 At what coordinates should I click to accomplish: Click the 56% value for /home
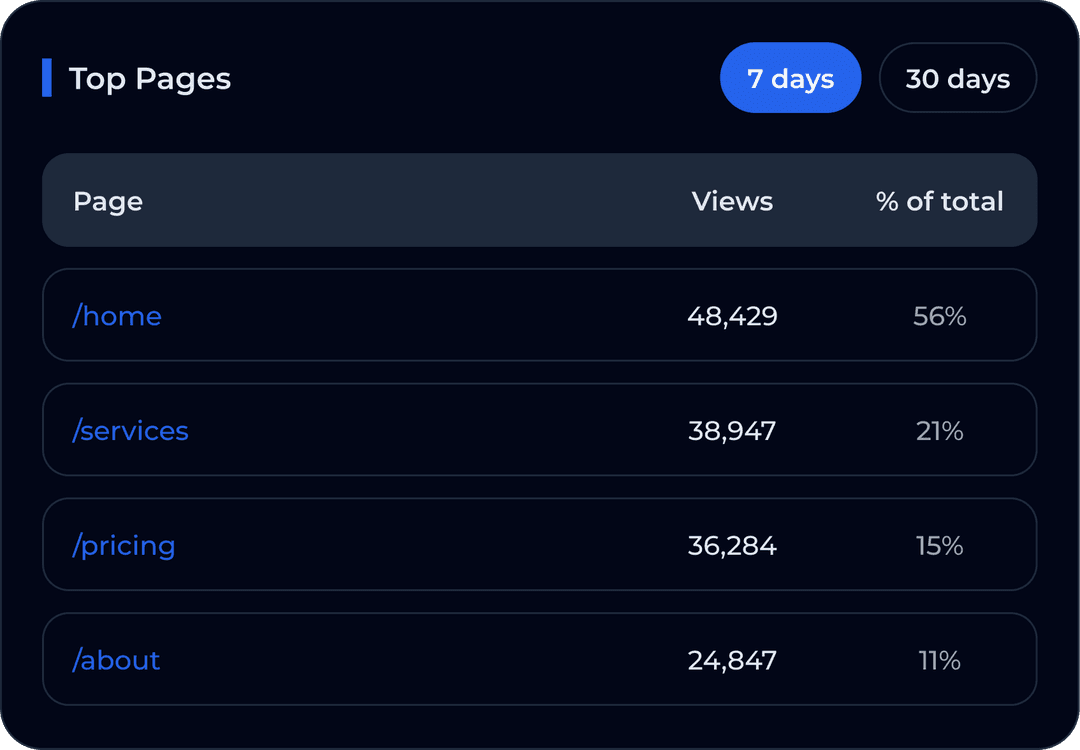click(940, 316)
